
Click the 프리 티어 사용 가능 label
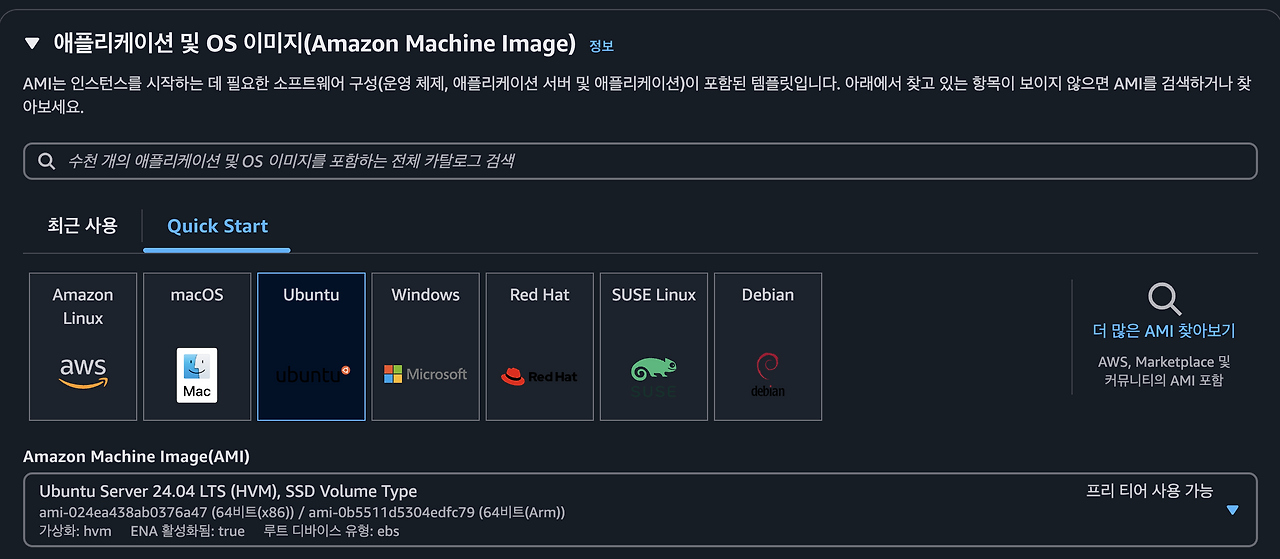point(1149,490)
